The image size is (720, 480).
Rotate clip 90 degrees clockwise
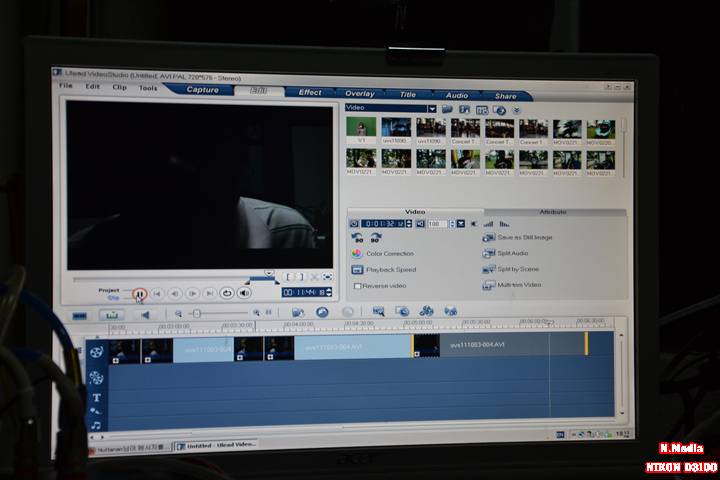pyautogui.click(x=375, y=237)
